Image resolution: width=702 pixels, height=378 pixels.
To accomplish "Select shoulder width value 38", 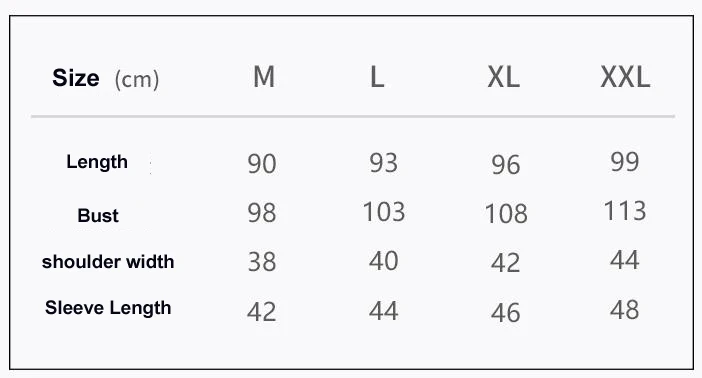I will point(262,262).
